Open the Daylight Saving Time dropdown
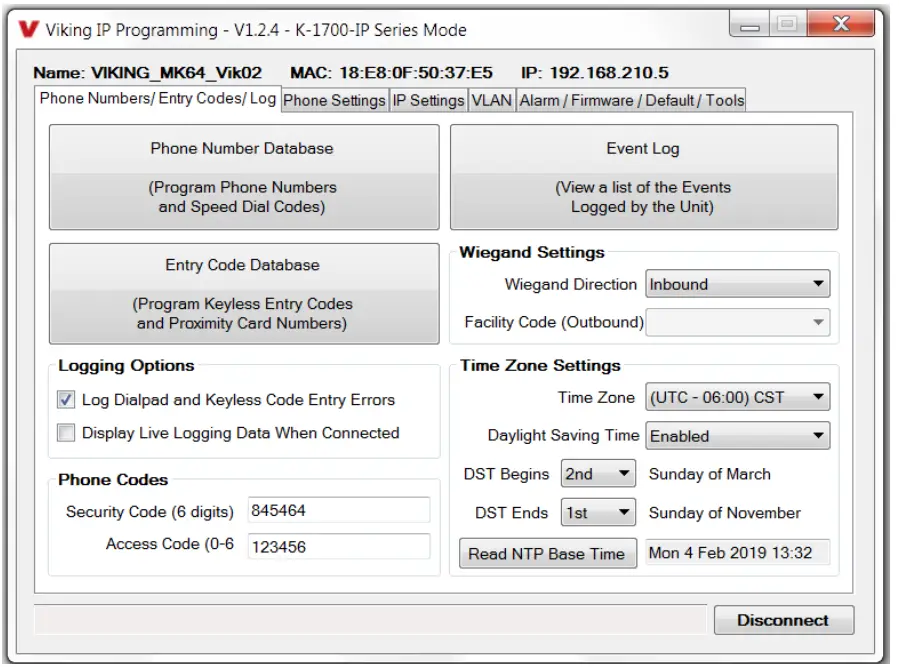Viewport: 899px width, 667px height. pos(738,435)
